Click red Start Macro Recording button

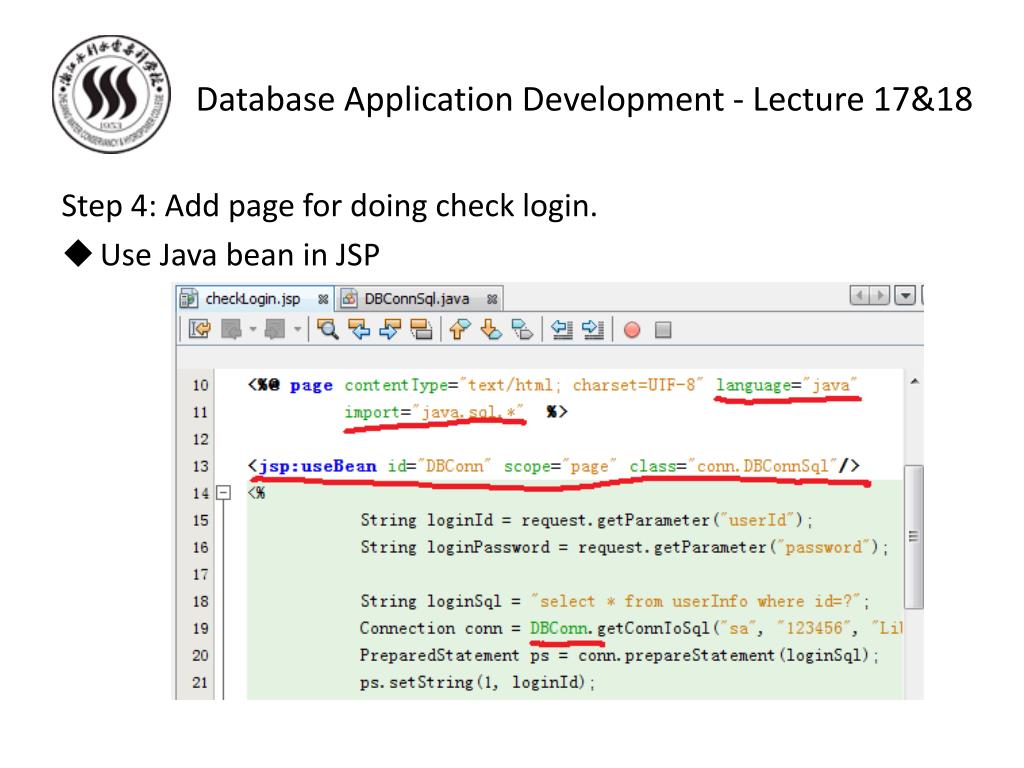632,330
